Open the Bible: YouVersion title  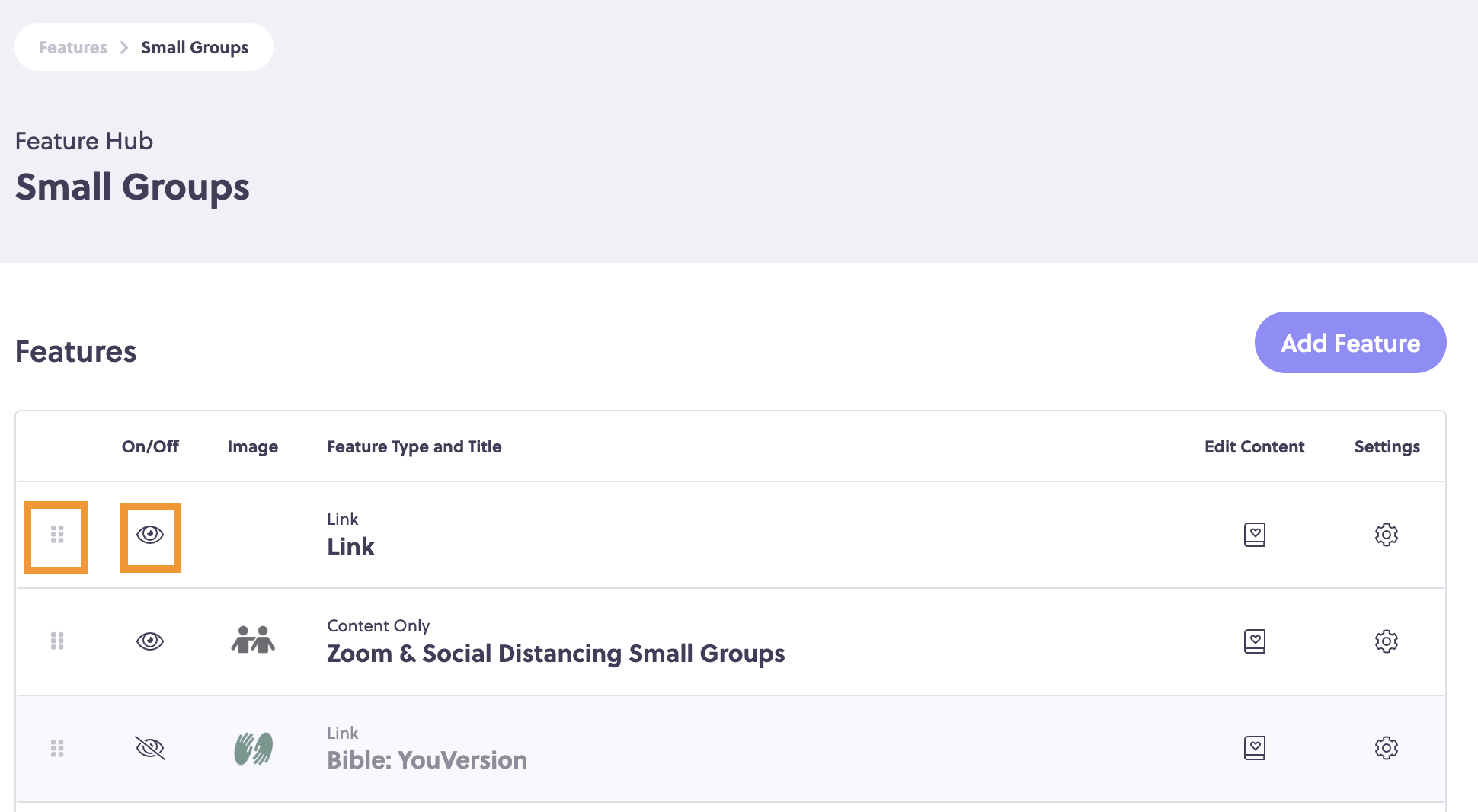tap(427, 760)
